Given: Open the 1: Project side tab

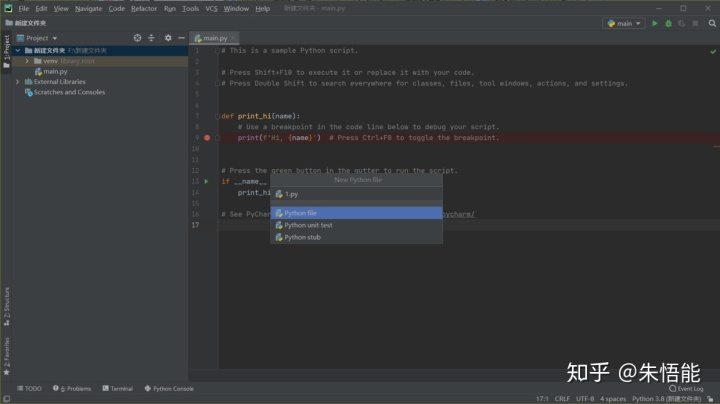Looking at the screenshot, I should coord(6,51).
